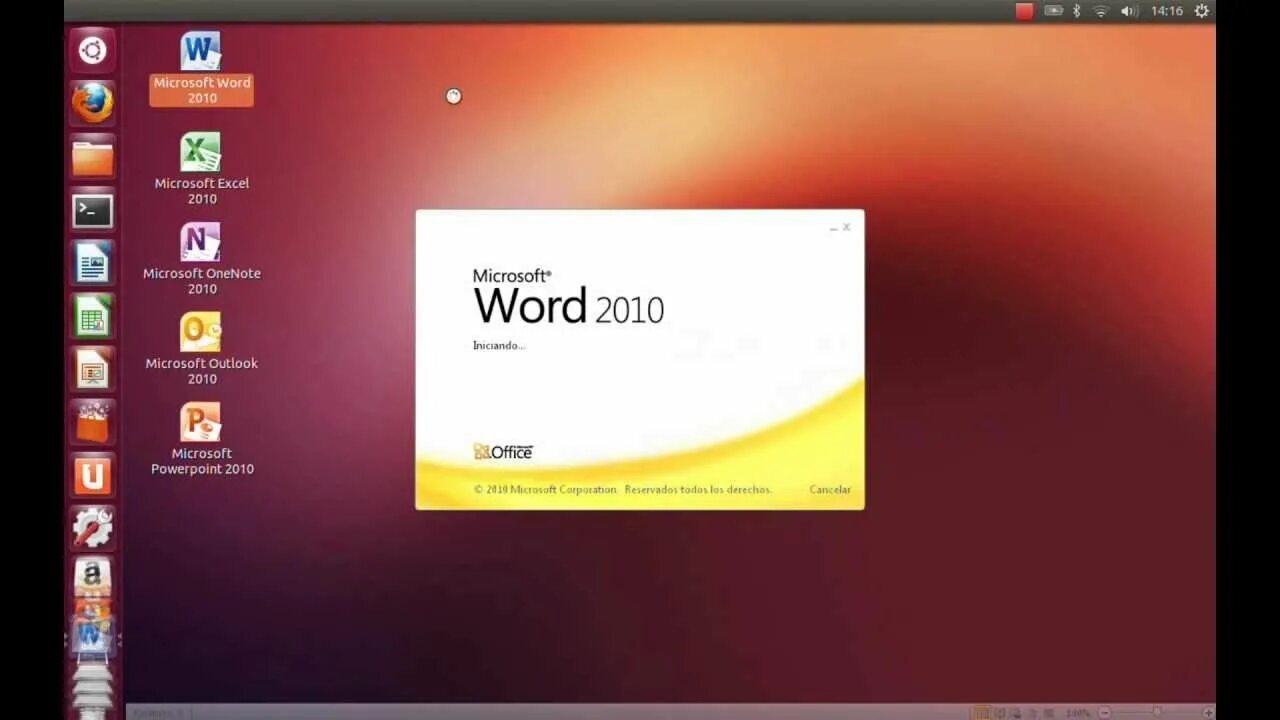
Task: Select the Microsoft Word 2010 desktop icon
Action: pos(201,68)
